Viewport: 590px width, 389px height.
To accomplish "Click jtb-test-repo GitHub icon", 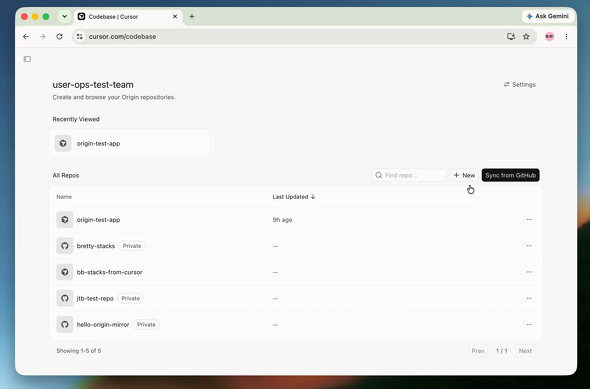I will coord(65,298).
